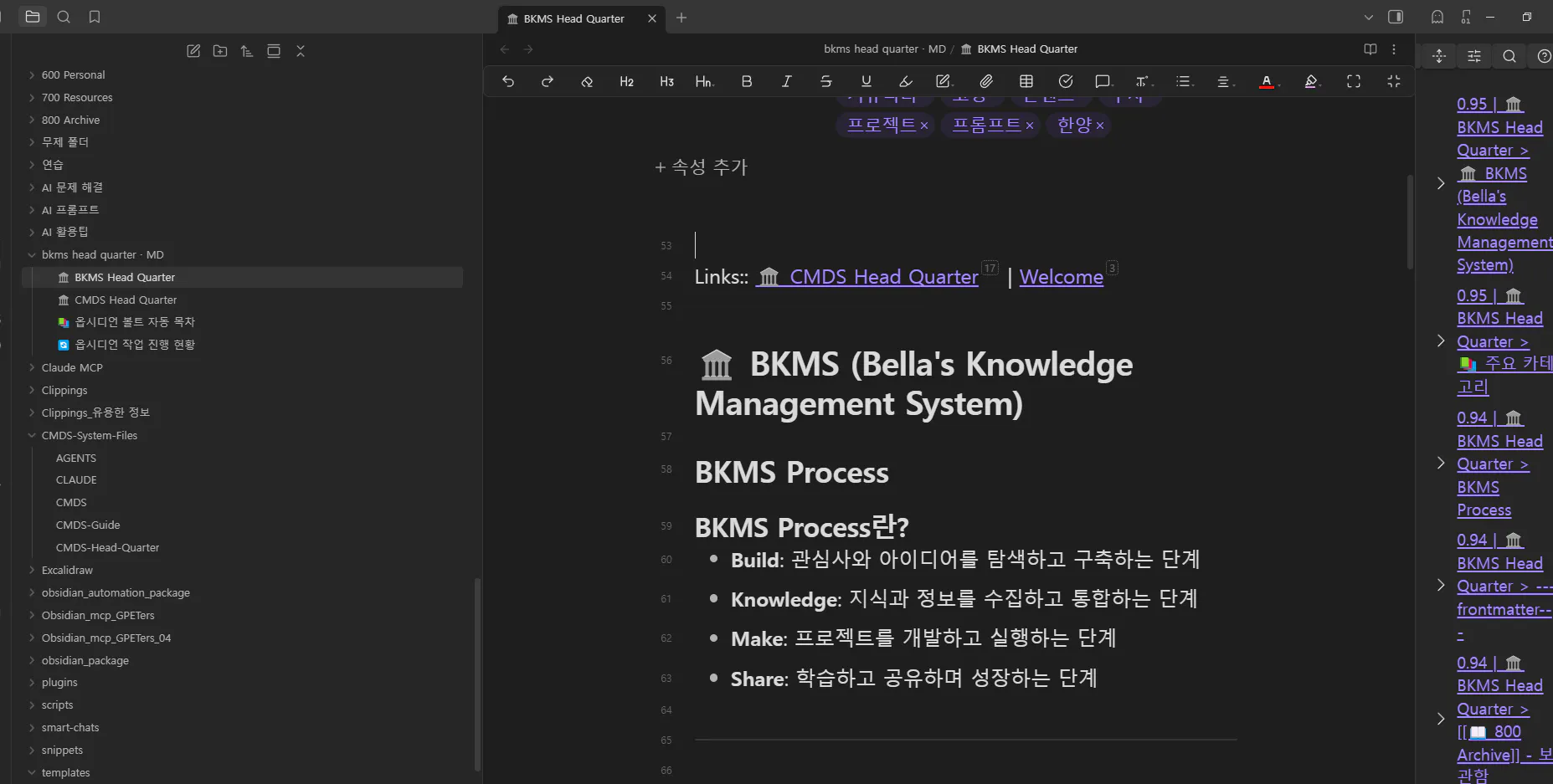Remove the 한양 tag with its x
This screenshot has width=1553, height=784.
pos(1100,126)
